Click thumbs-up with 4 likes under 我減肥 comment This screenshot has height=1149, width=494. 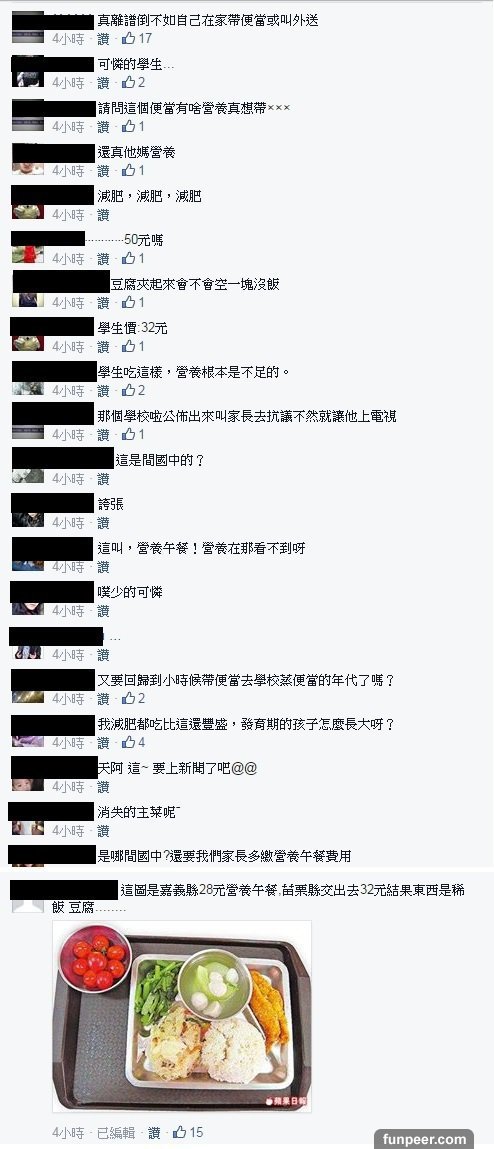133,742
